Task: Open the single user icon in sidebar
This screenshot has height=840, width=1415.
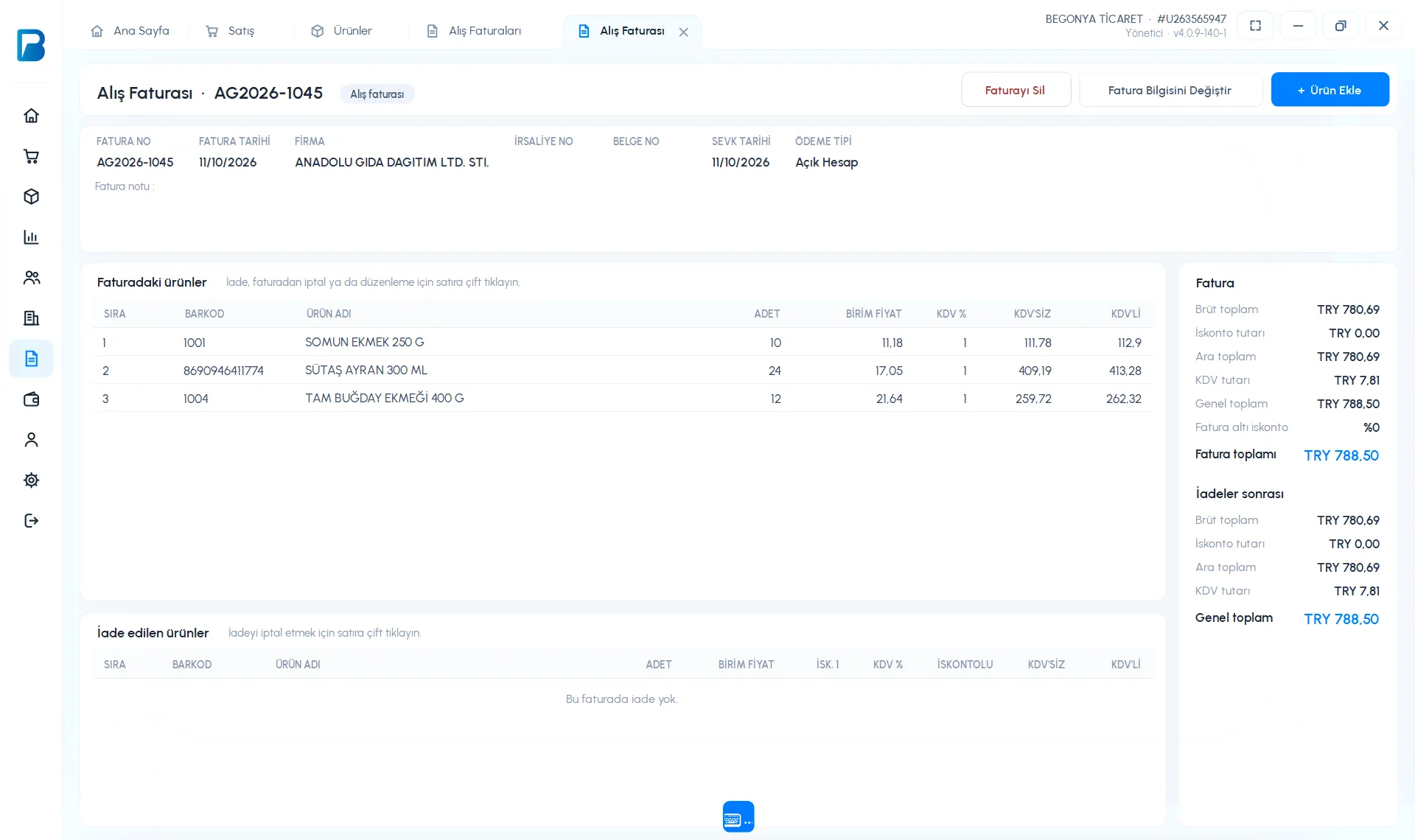Action: click(x=31, y=440)
